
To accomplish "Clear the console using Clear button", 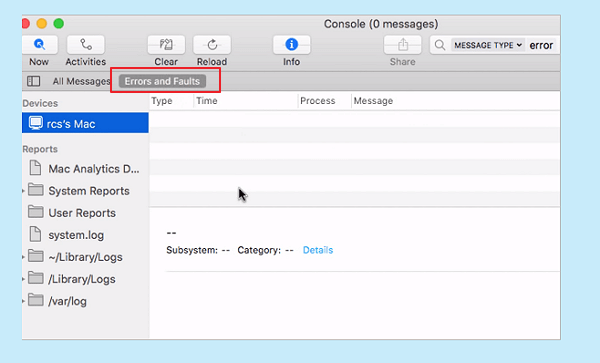I will [166, 45].
